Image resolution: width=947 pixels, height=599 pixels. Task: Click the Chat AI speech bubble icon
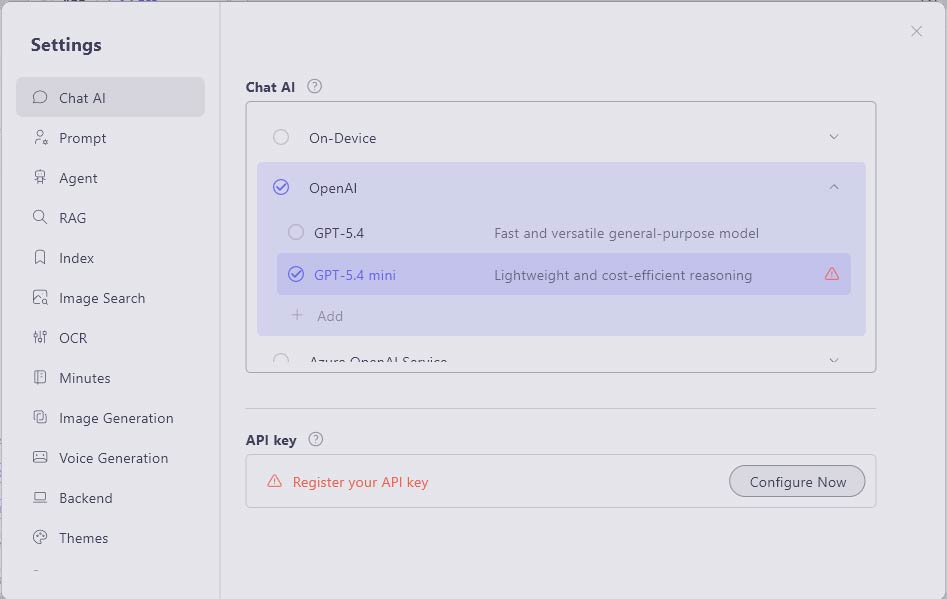pos(40,97)
